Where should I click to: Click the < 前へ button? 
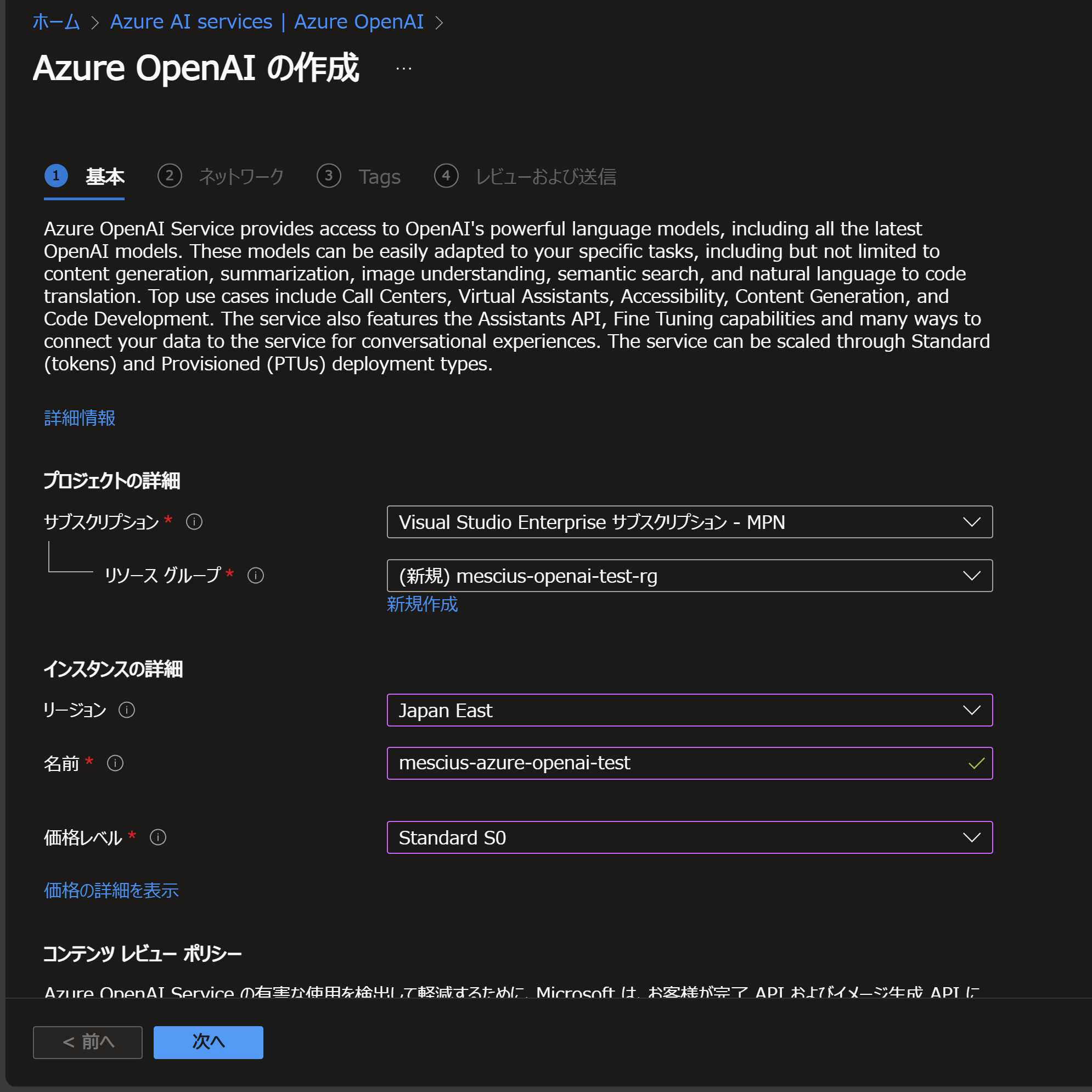pyautogui.click(x=88, y=1042)
